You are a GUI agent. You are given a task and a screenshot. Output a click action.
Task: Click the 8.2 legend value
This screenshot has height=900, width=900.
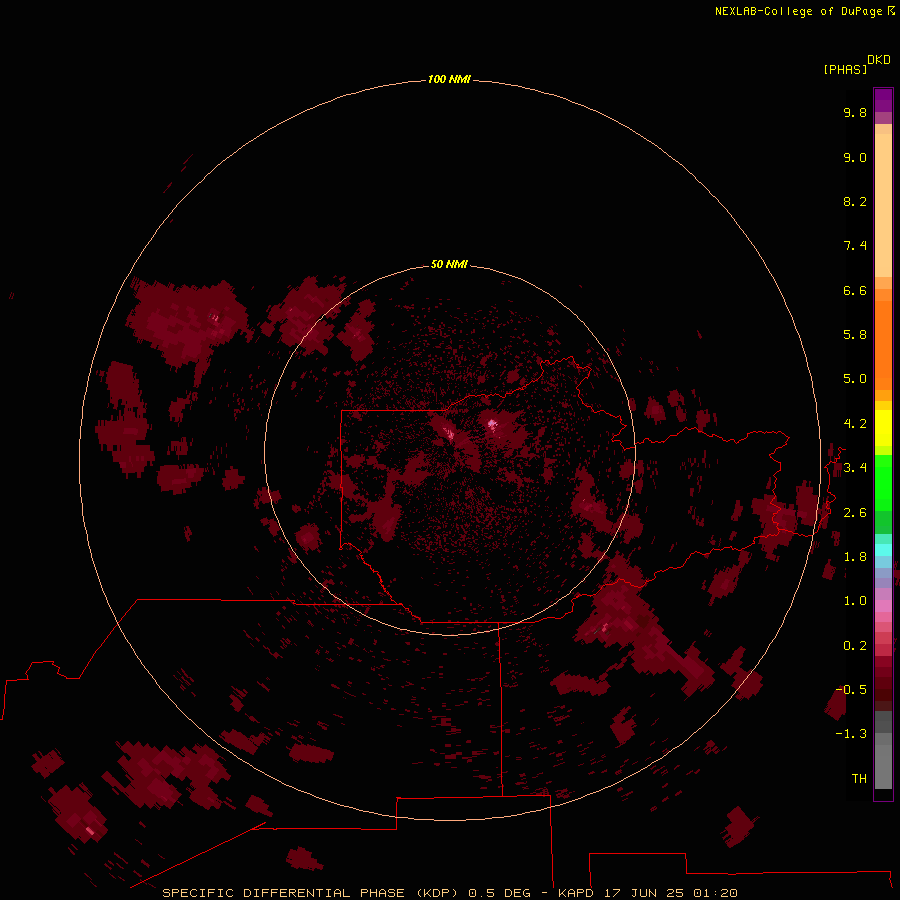(x=855, y=202)
